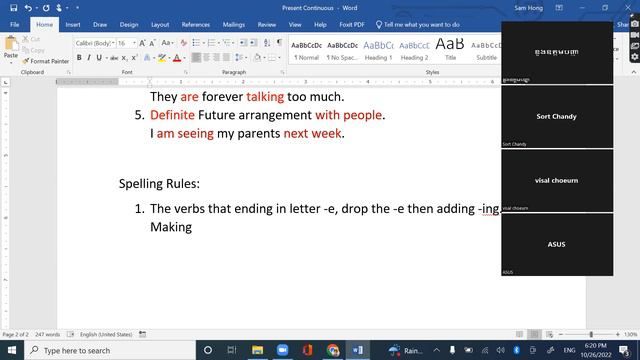Adjust the zoom slider in status bar

591,334
